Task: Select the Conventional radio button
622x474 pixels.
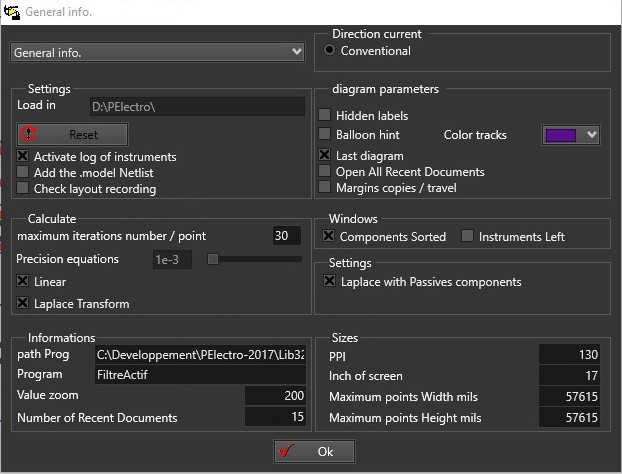Action: pyautogui.click(x=329, y=50)
